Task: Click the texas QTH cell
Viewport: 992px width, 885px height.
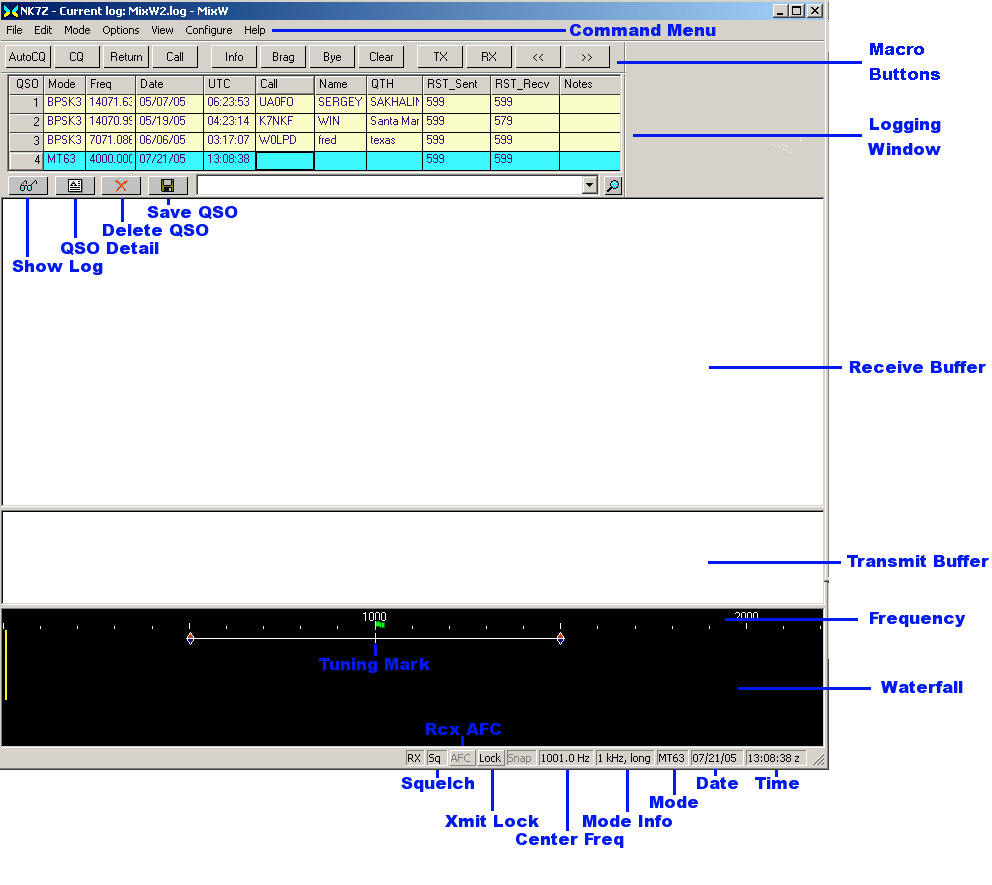Action: coord(394,140)
